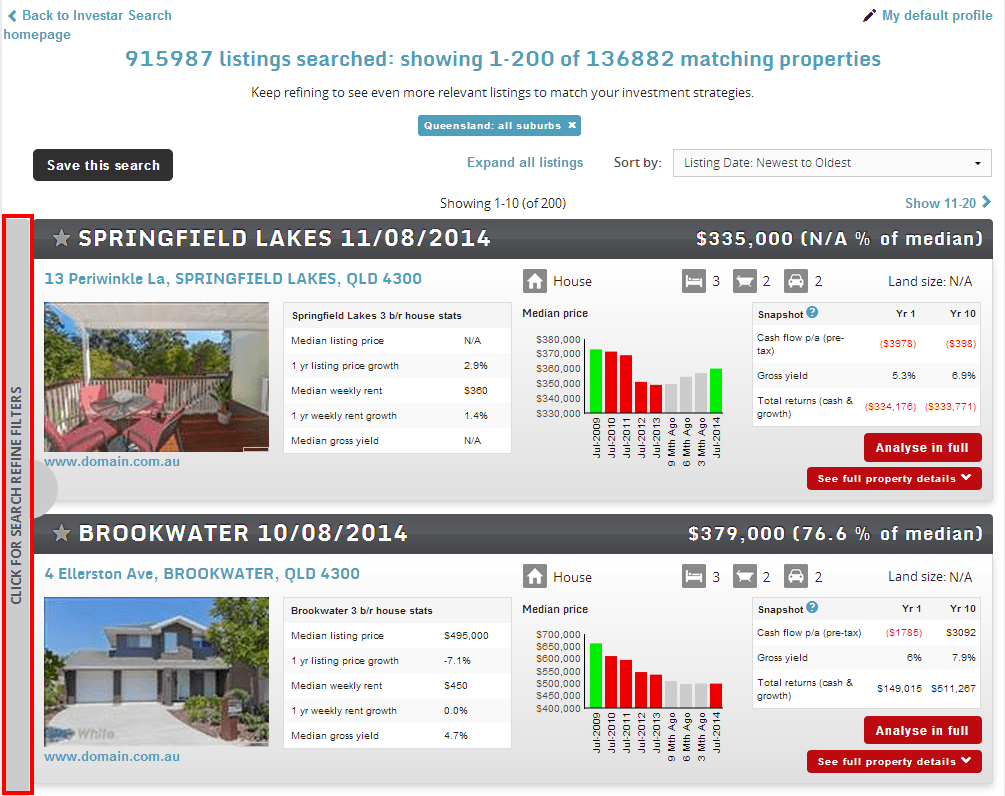The width and height of the screenshot is (1005, 796).
Task: Open the Listing Date sort dropdown
Action: tap(831, 162)
